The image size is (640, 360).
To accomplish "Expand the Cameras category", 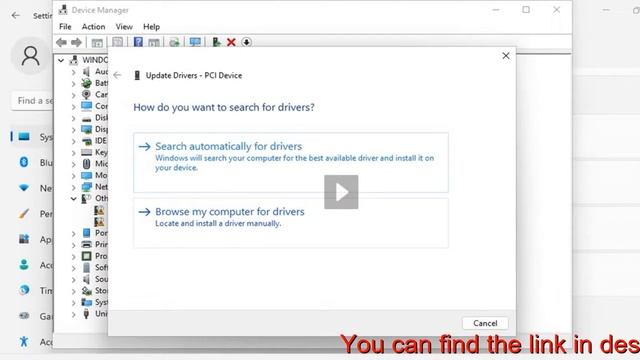I will pyautogui.click(x=73, y=95).
